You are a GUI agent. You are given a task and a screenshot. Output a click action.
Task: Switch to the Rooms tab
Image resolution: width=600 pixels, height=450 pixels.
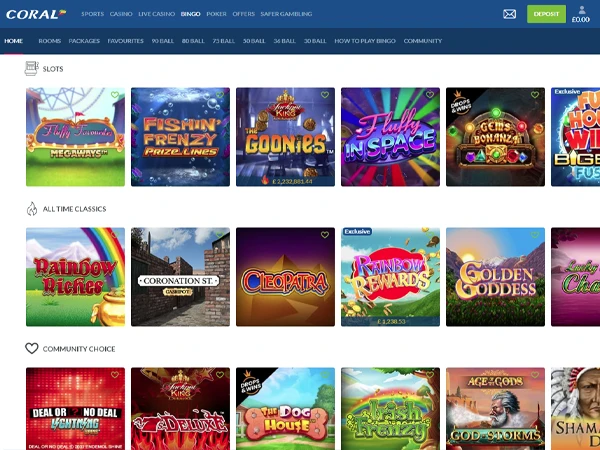coord(50,41)
